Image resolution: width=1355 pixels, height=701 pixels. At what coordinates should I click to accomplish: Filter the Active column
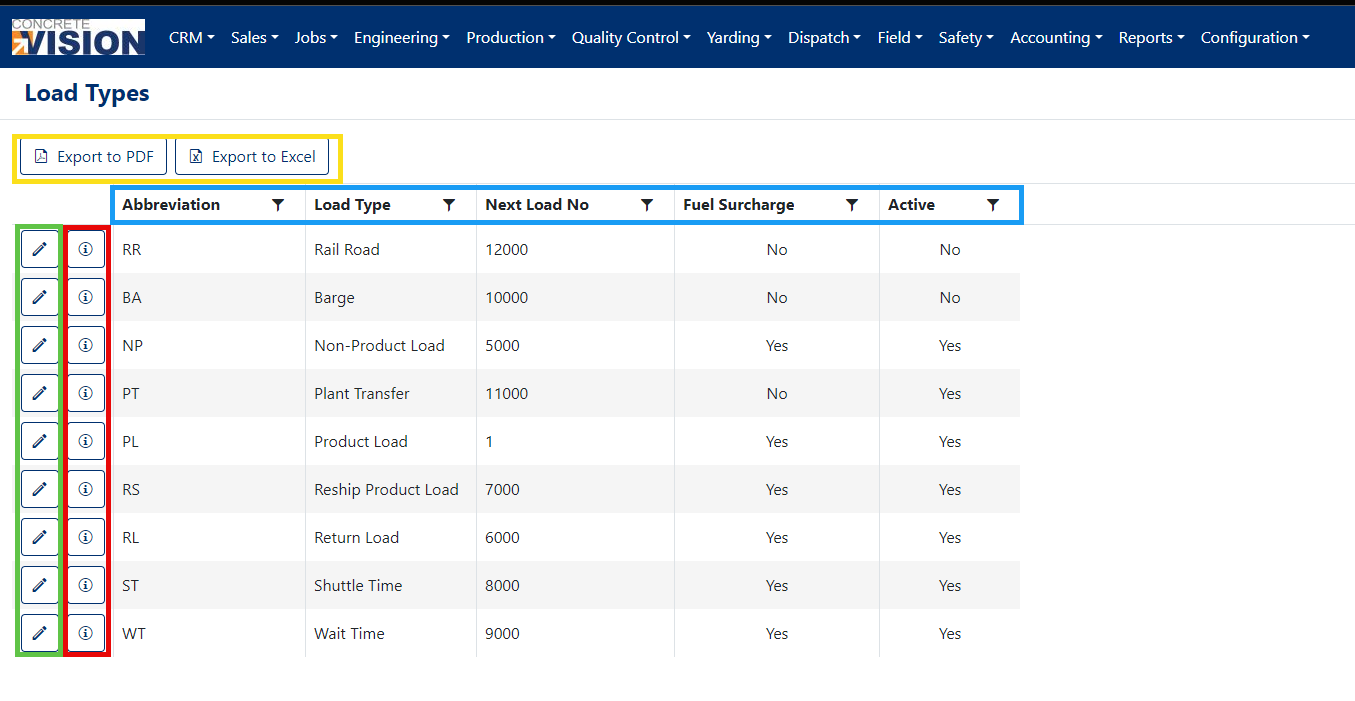(993, 205)
